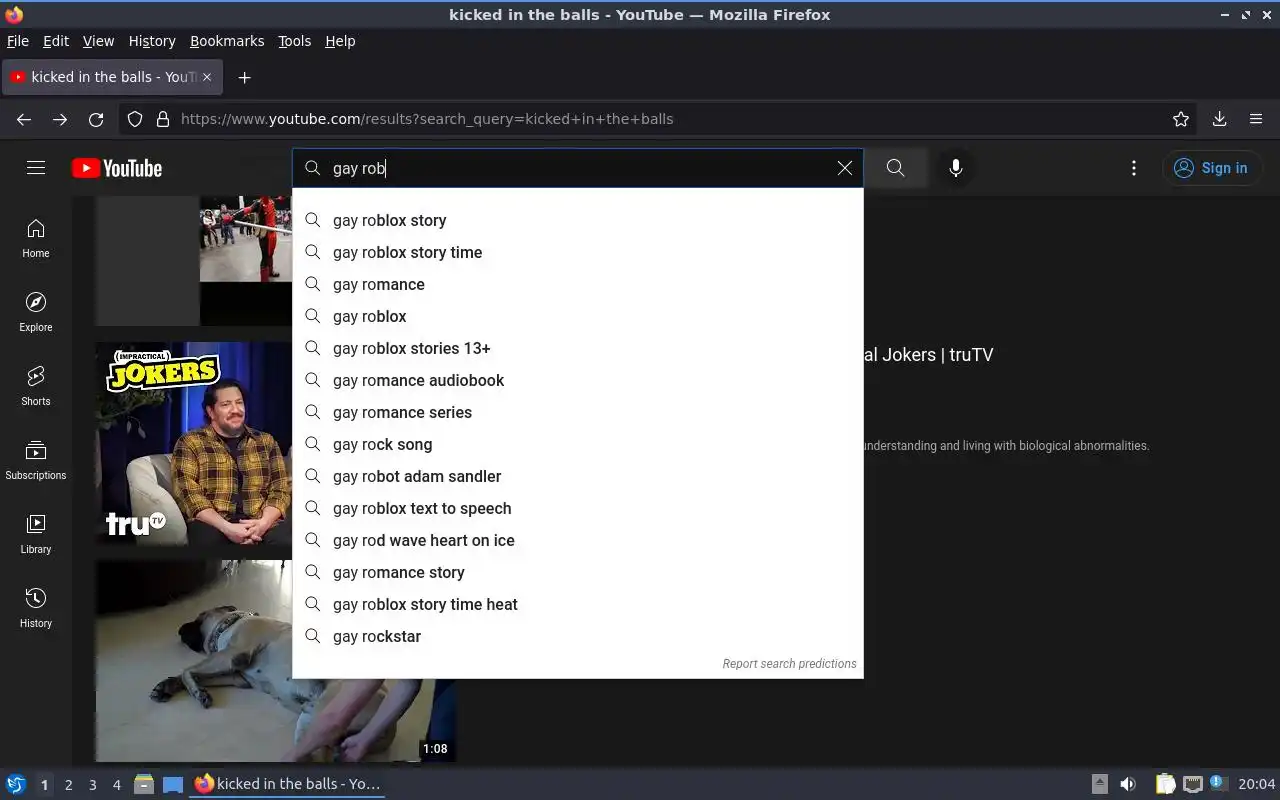Viewport: 1280px width, 800px height.
Task: Select suggestion 'gay roblox text to speech'
Action: (x=578, y=508)
